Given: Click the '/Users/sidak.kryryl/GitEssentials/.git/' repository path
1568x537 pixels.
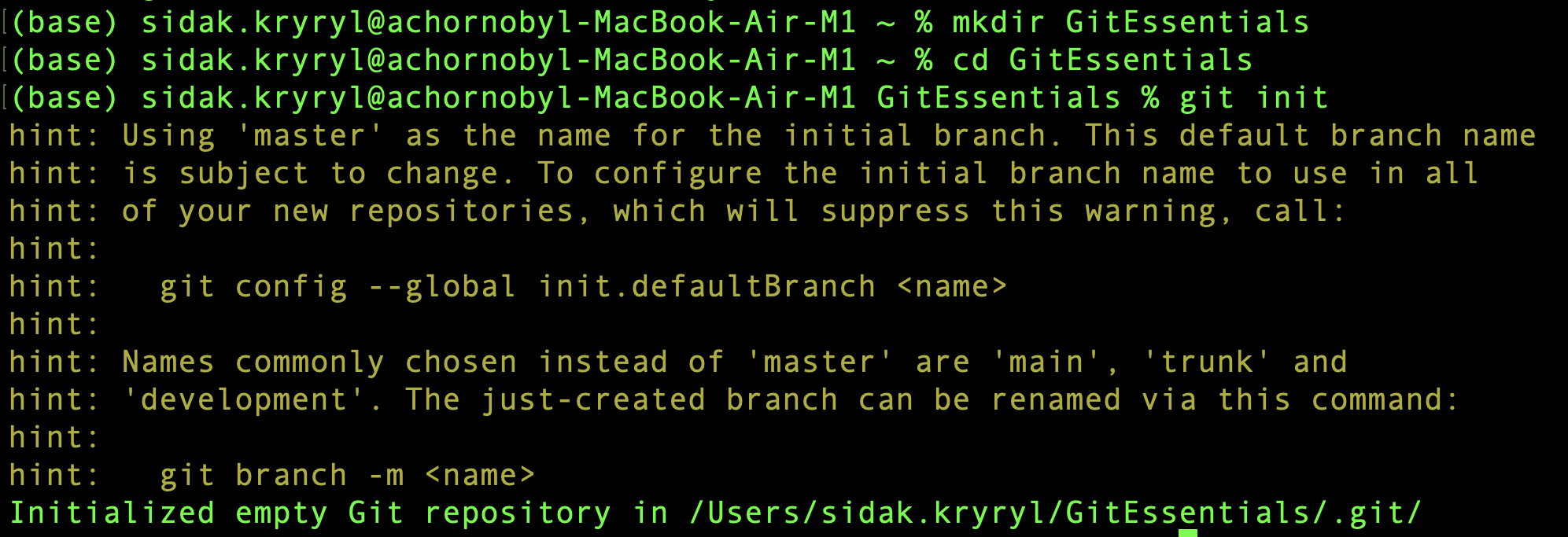Looking at the screenshot, I should pos(1054,513).
